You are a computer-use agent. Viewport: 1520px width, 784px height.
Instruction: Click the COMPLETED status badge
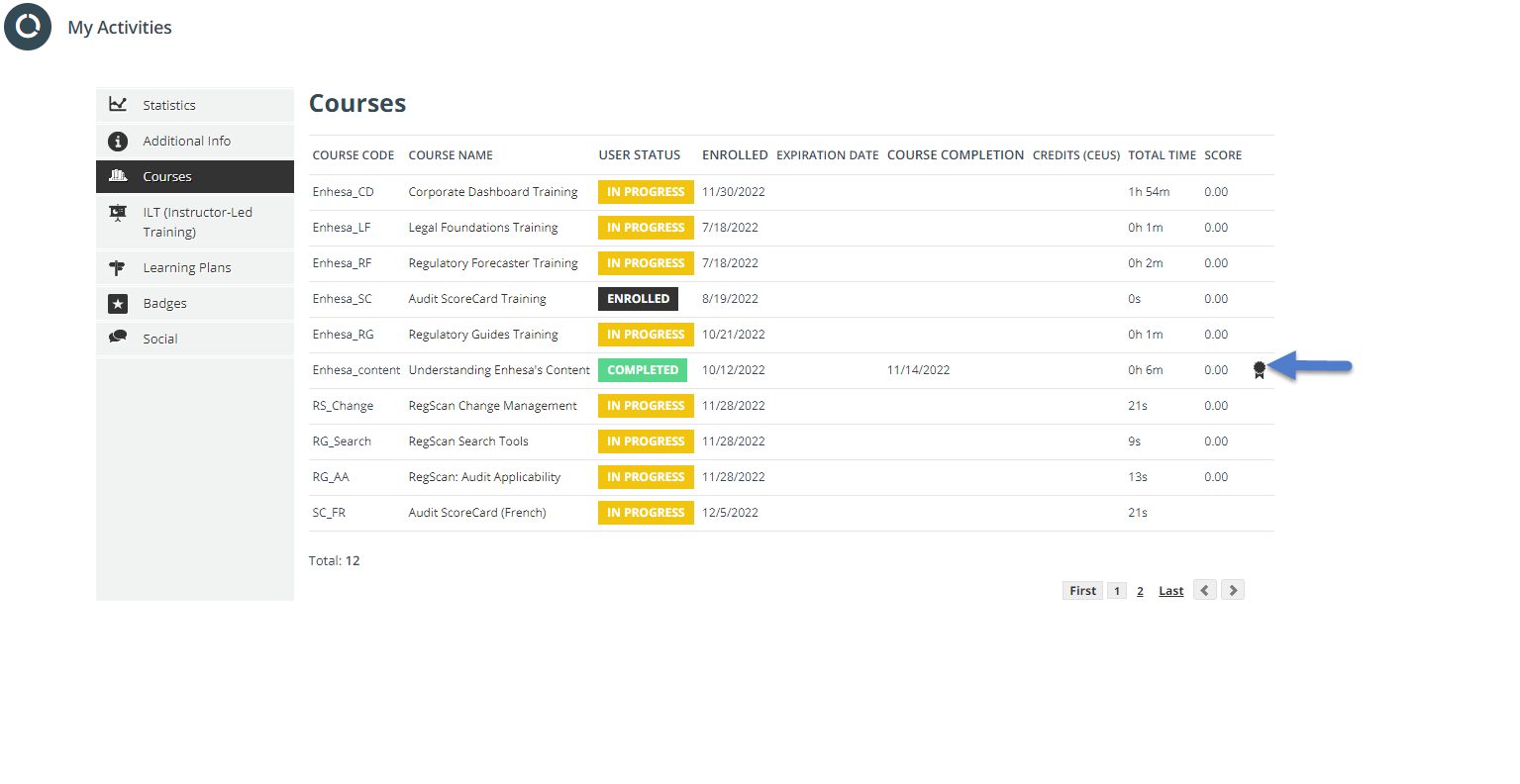coord(643,370)
